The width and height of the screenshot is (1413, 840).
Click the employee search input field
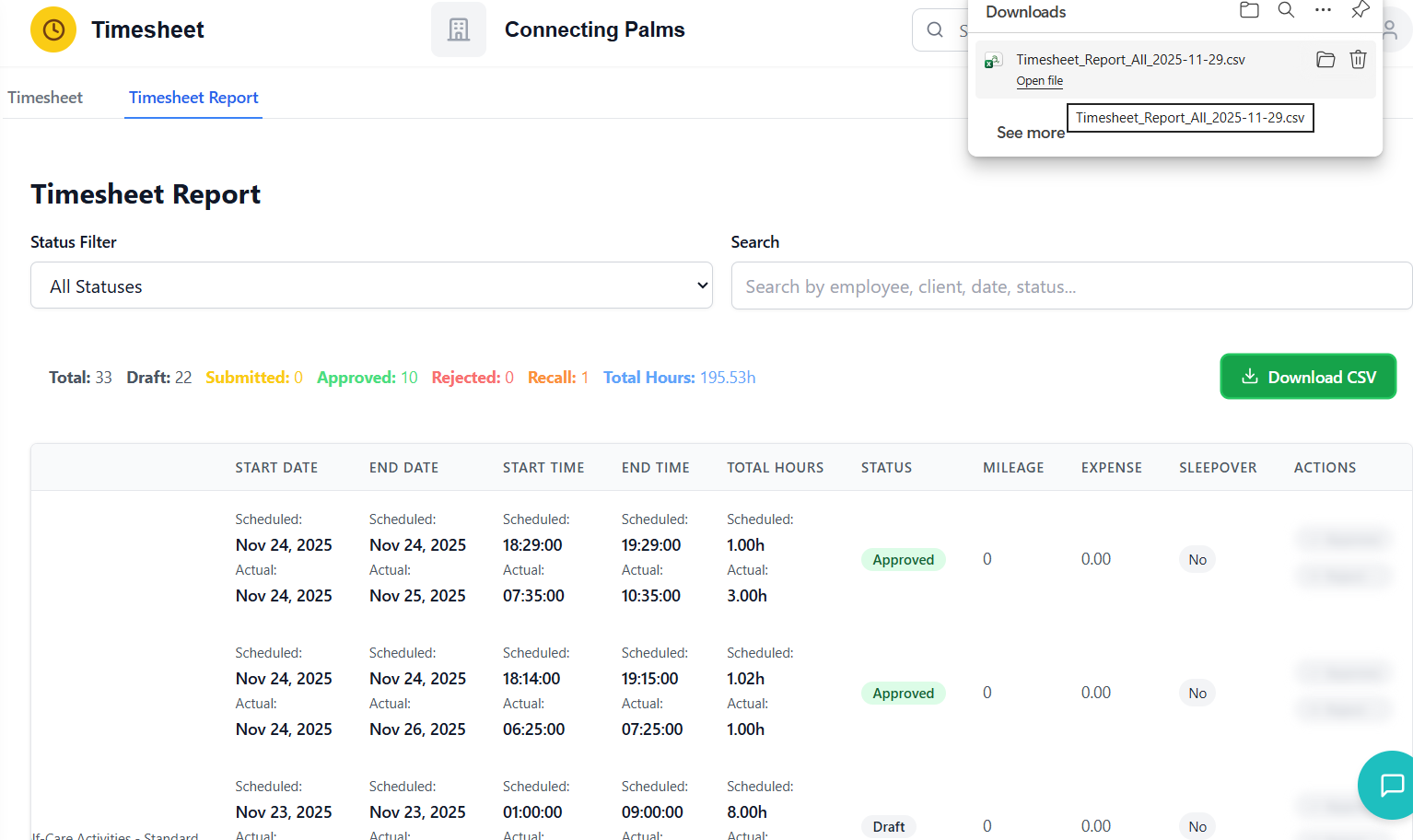point(1070,286)
